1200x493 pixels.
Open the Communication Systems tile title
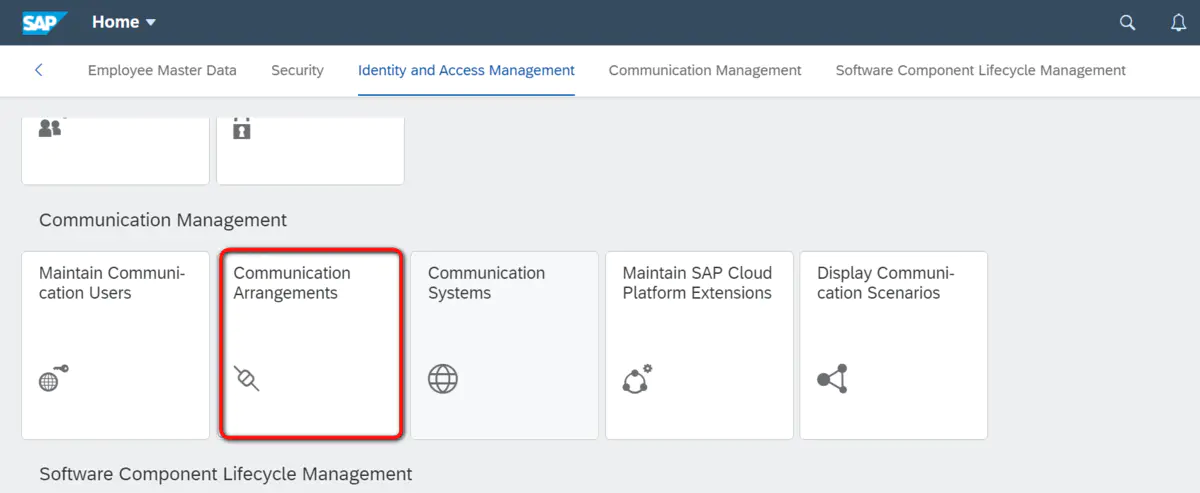click(486, 283)
